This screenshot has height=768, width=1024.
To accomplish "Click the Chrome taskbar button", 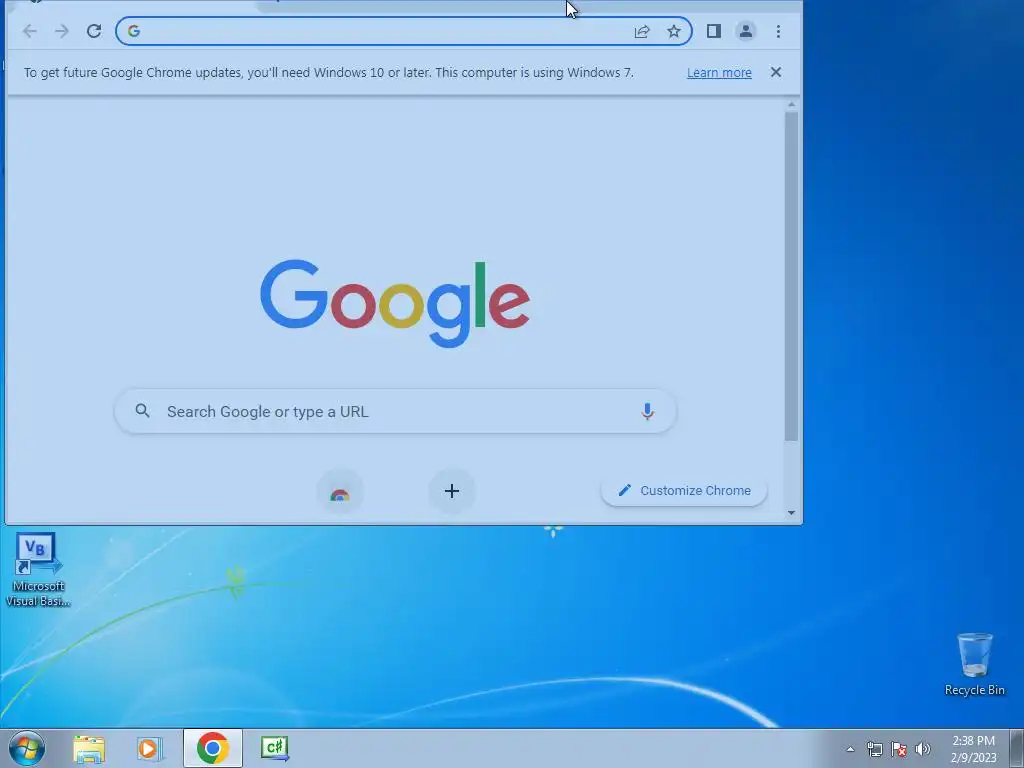I will point(212,748).
